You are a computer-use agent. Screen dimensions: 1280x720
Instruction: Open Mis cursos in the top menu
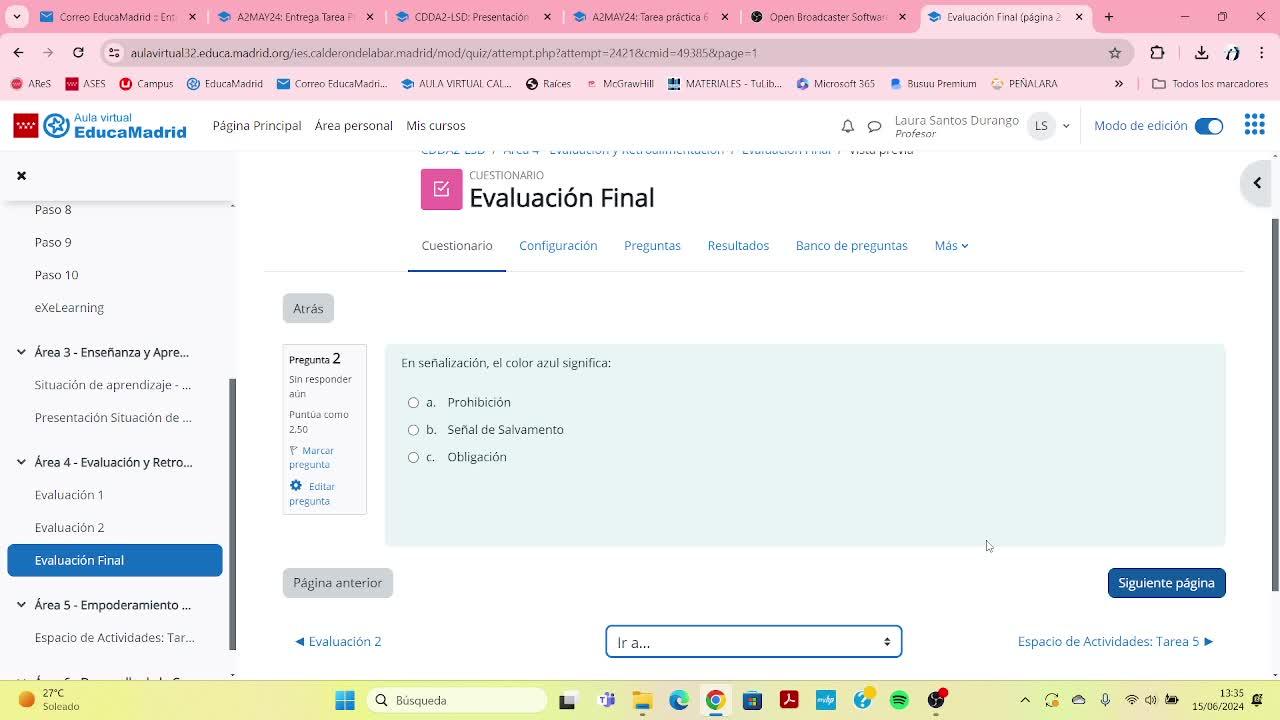click(x=436, y=126)
